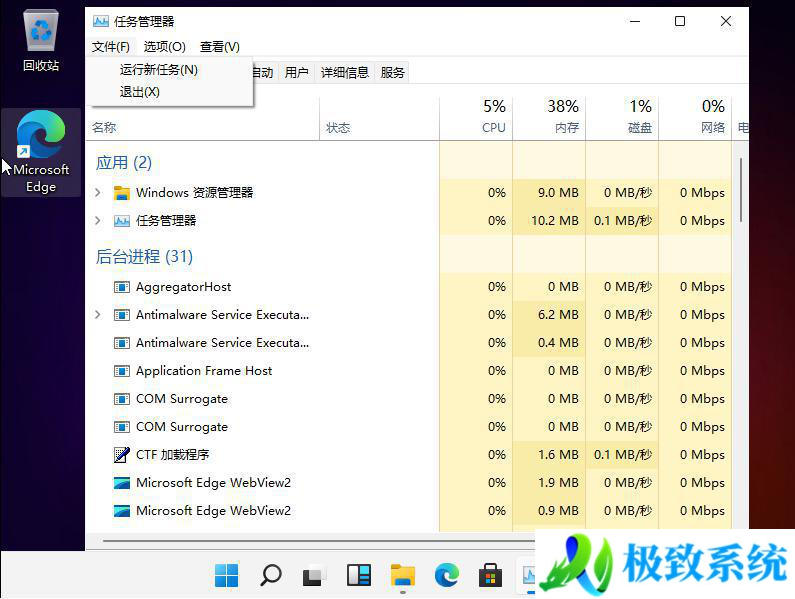Click the second COM Surrogate process icon
Screen dimensions: 795x599
tap(122, 427)
